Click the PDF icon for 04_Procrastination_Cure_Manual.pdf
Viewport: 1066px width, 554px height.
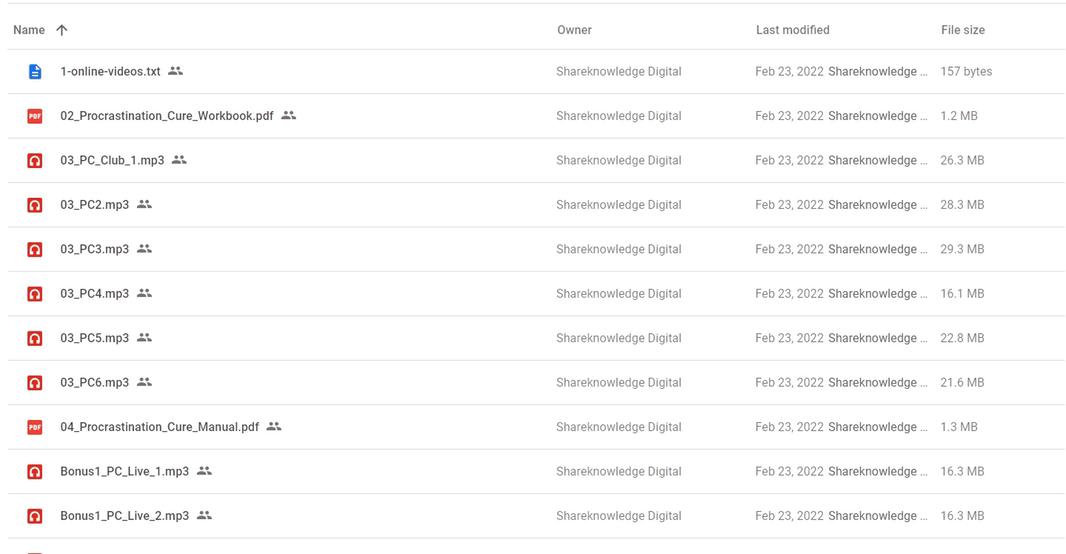tap(35, 427)
